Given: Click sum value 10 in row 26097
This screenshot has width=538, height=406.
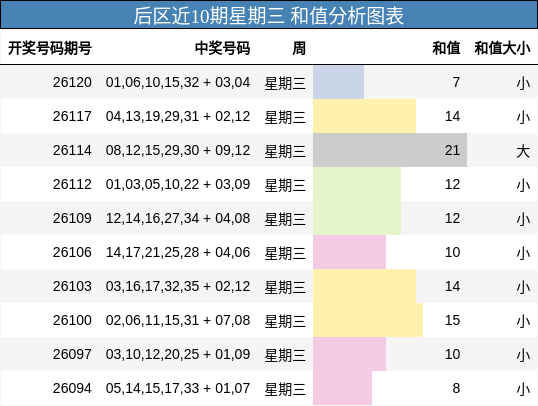Looking at the screenshot, I should 452,354.
